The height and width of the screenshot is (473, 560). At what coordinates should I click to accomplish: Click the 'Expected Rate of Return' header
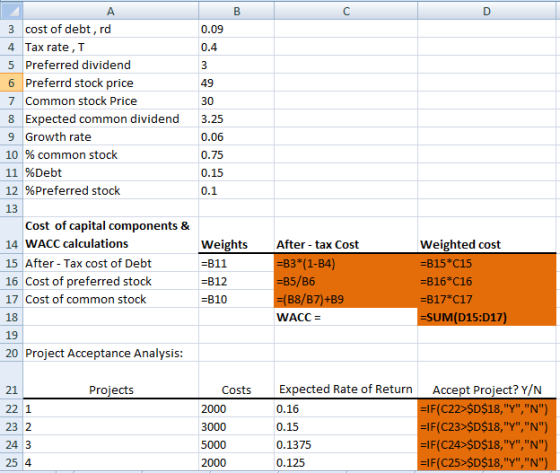346,380
